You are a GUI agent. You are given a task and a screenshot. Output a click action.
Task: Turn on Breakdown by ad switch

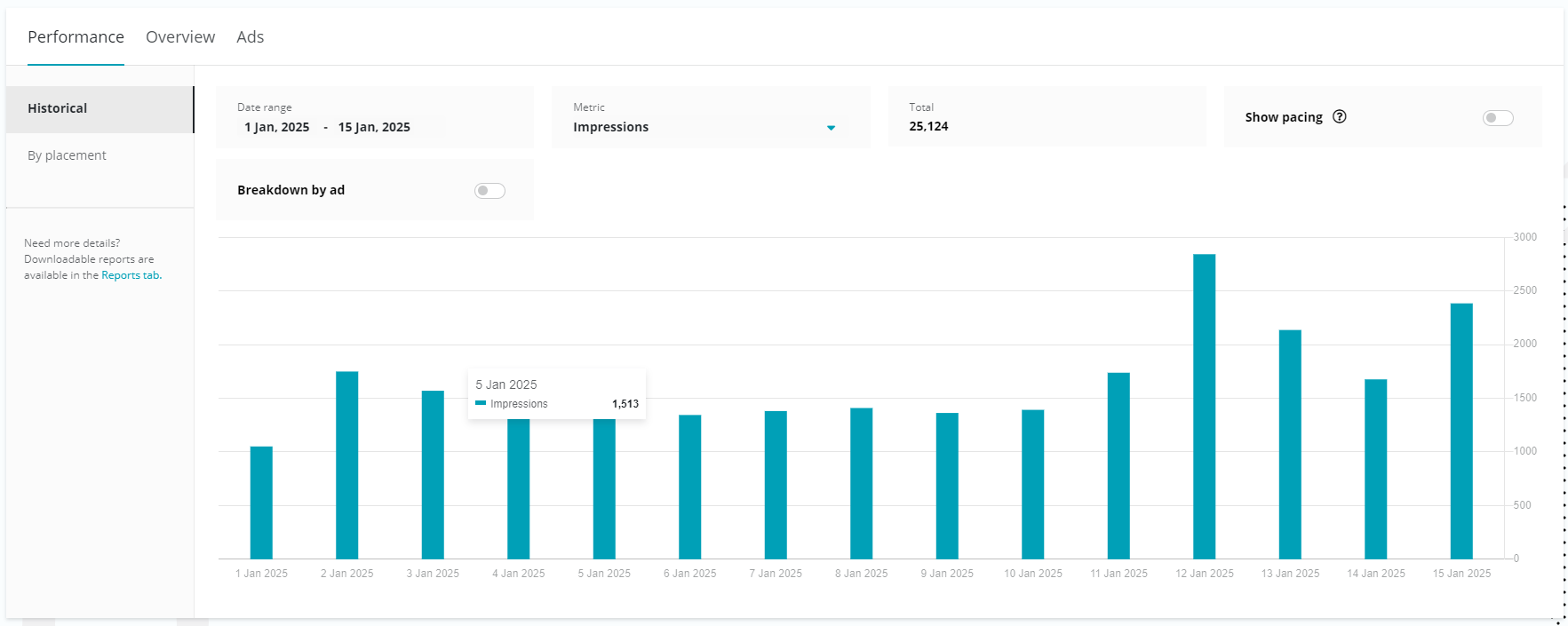pos(490,191)
